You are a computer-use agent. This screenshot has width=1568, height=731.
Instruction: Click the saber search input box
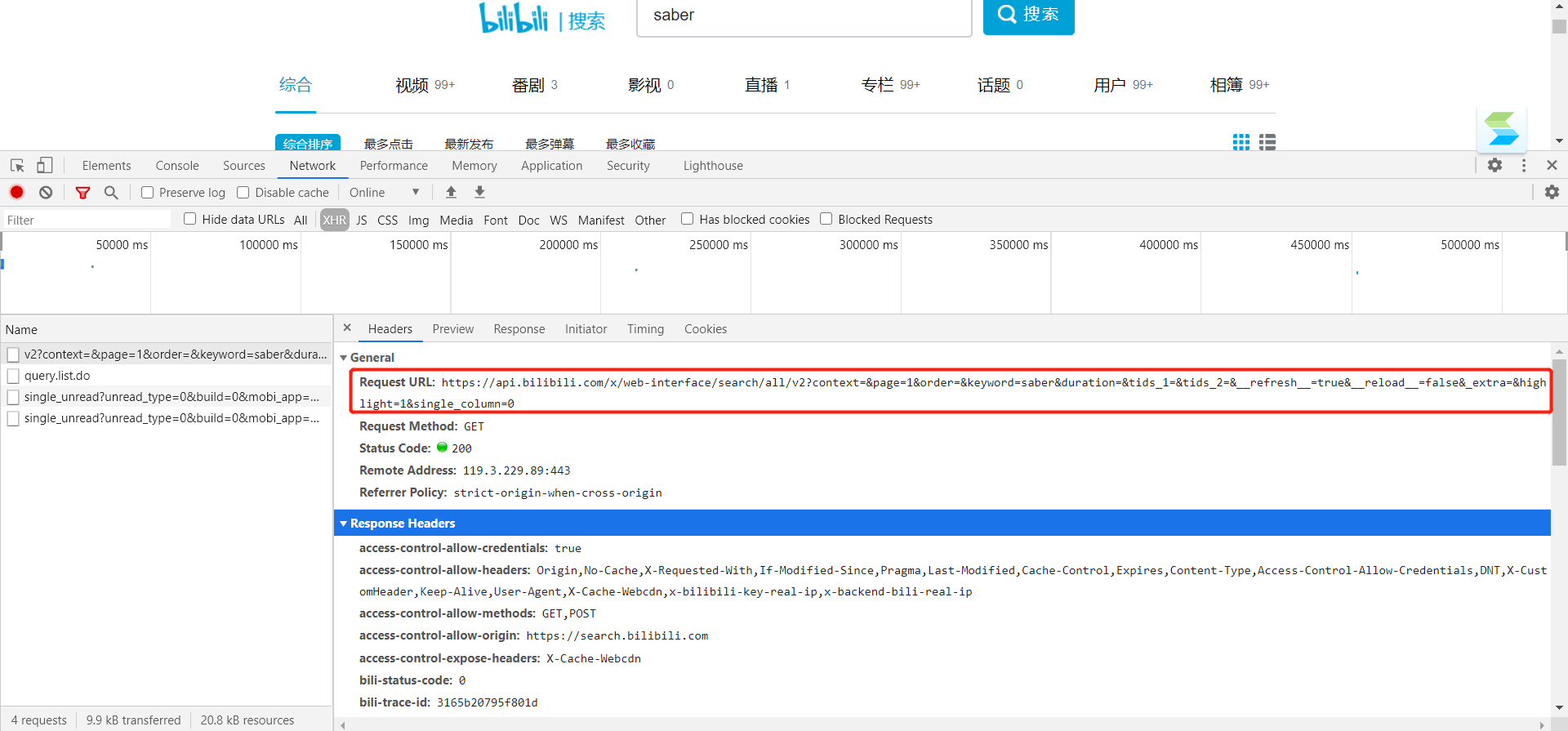(804, 16)
